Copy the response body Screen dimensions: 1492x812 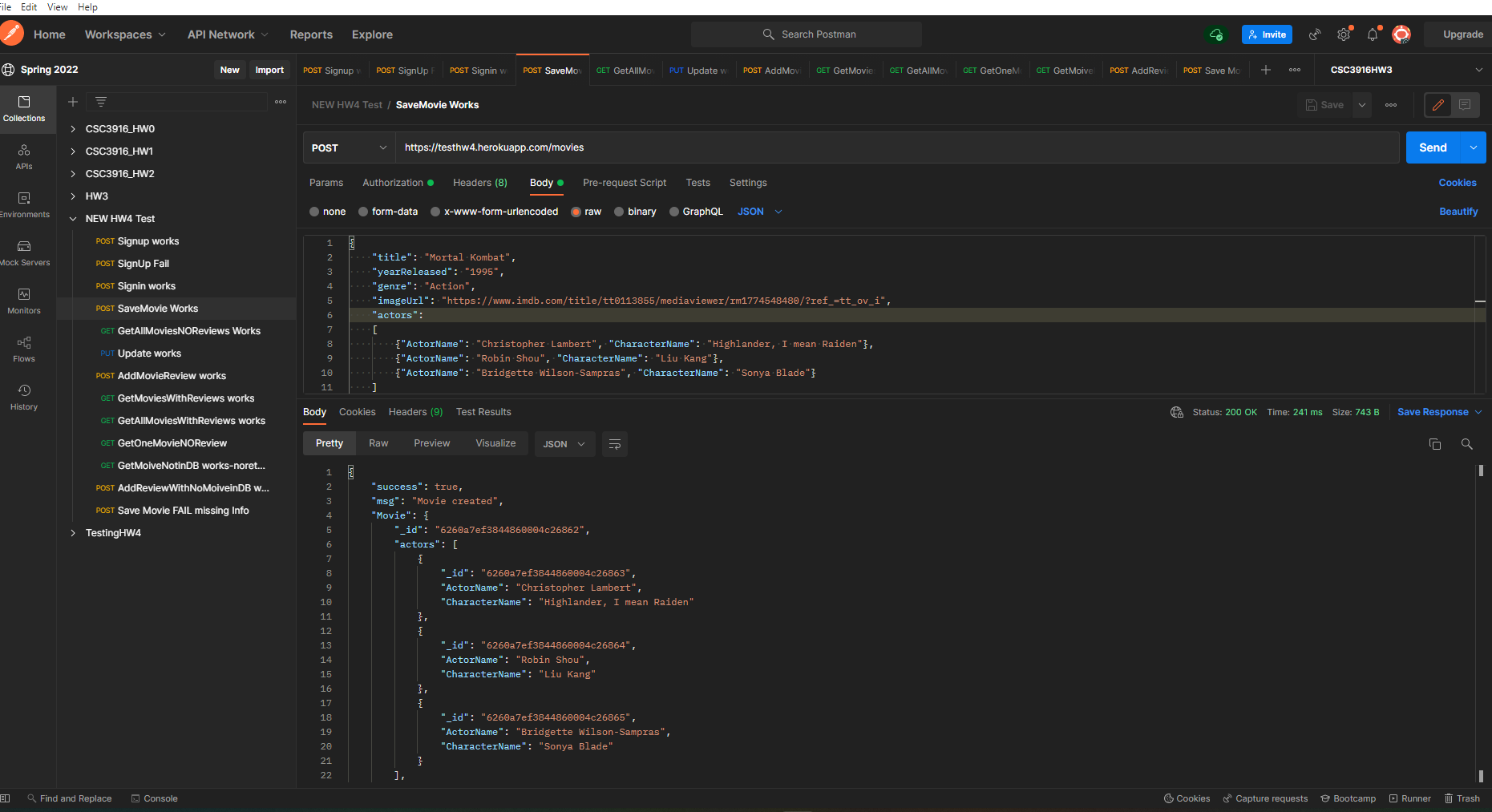1435,444
